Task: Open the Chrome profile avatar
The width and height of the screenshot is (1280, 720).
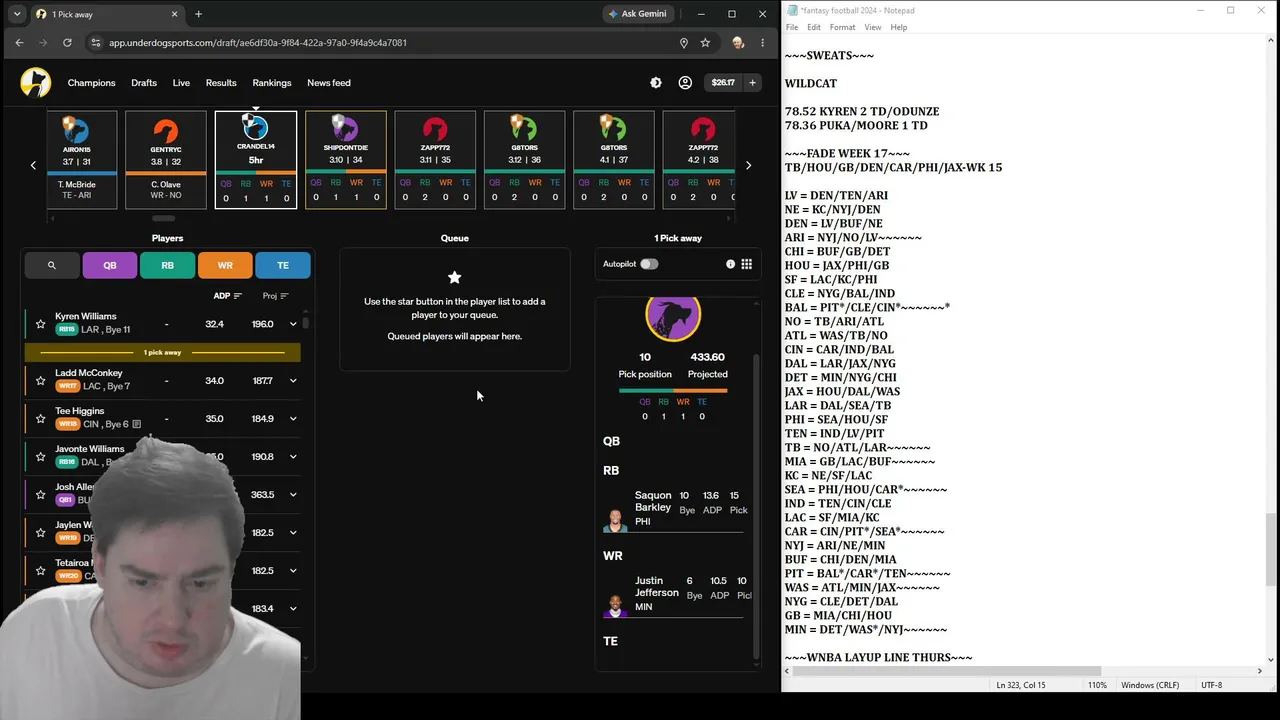Action: 738,43
